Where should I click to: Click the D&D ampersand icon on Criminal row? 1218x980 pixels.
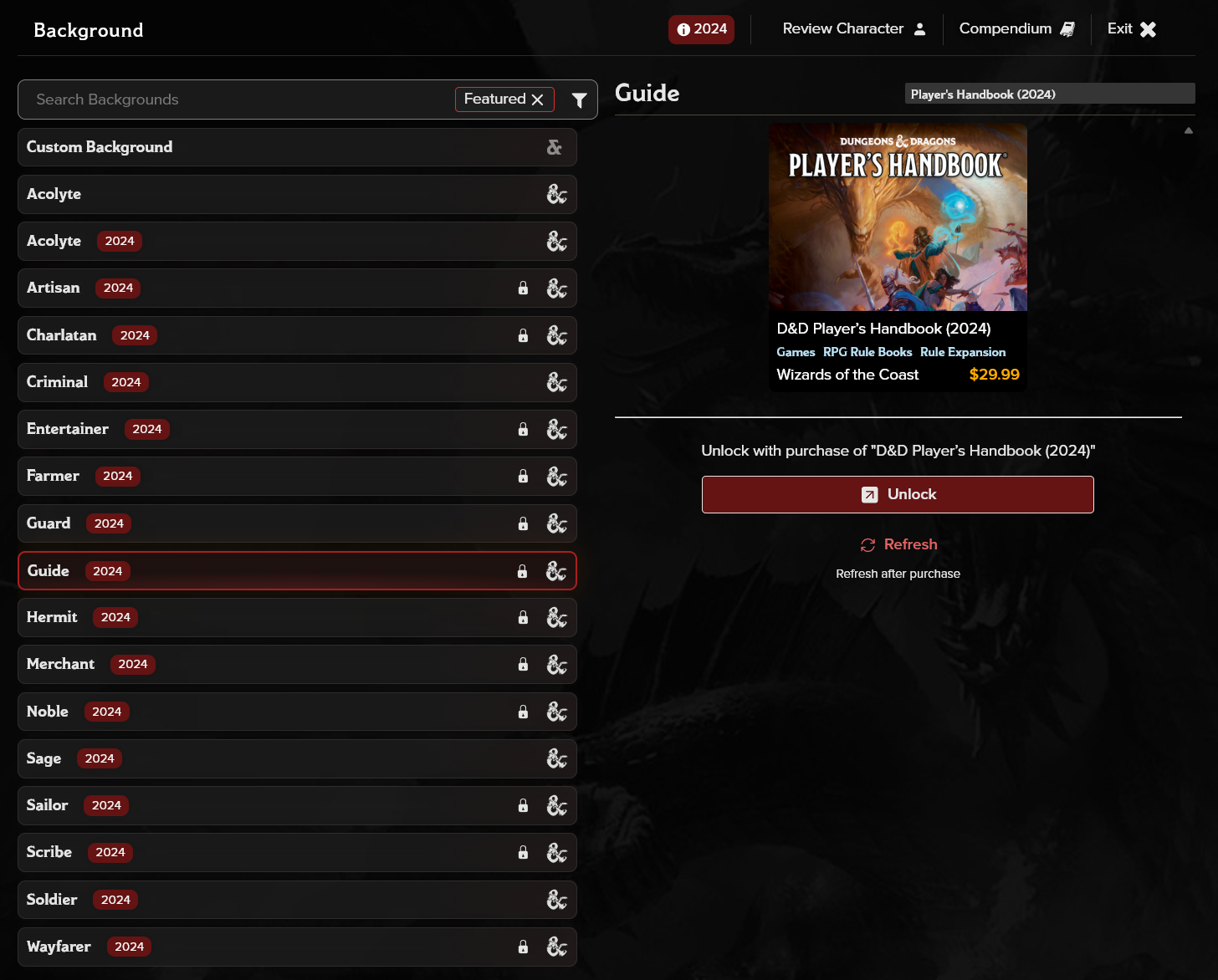click(556, 382)
